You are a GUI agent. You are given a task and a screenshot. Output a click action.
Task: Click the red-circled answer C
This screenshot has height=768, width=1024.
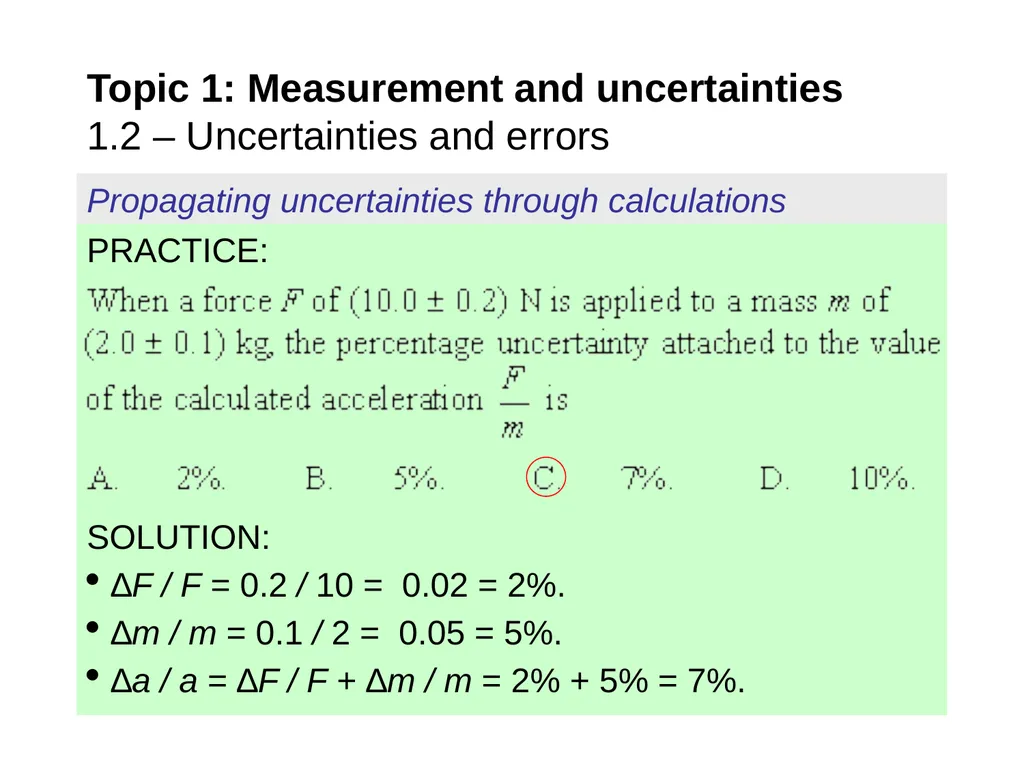[x=545, y=477]
